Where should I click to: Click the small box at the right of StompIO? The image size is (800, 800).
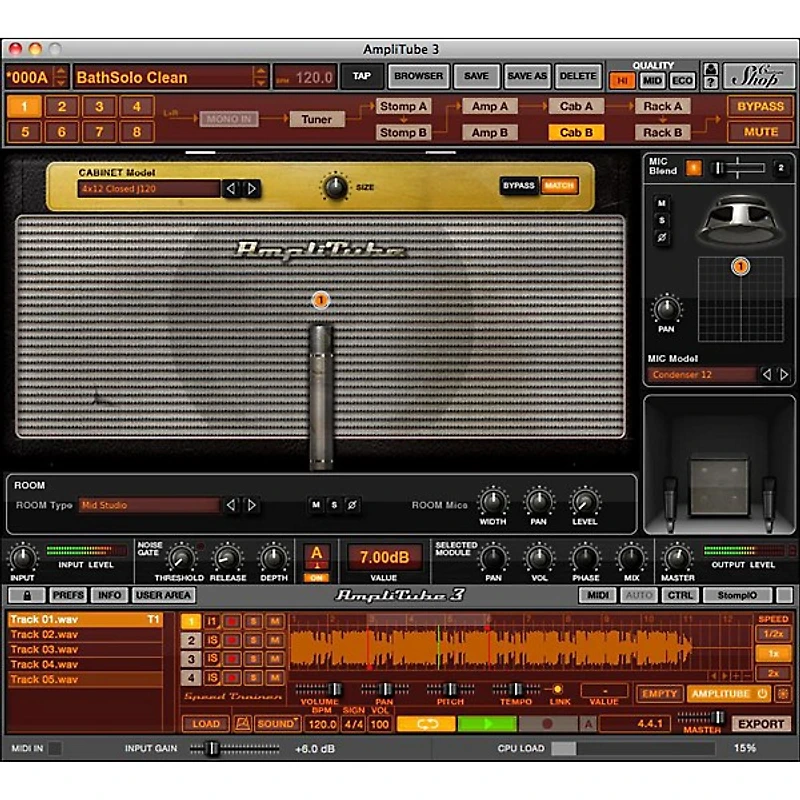[784, 595]
